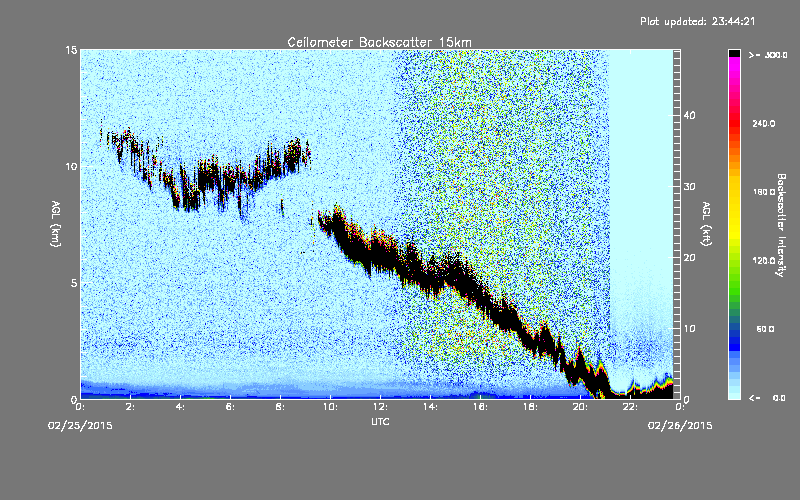The image size is (800, 500).
Task: Click the '<= 0.0' colorbar minimum label
Action: (767, 398)
